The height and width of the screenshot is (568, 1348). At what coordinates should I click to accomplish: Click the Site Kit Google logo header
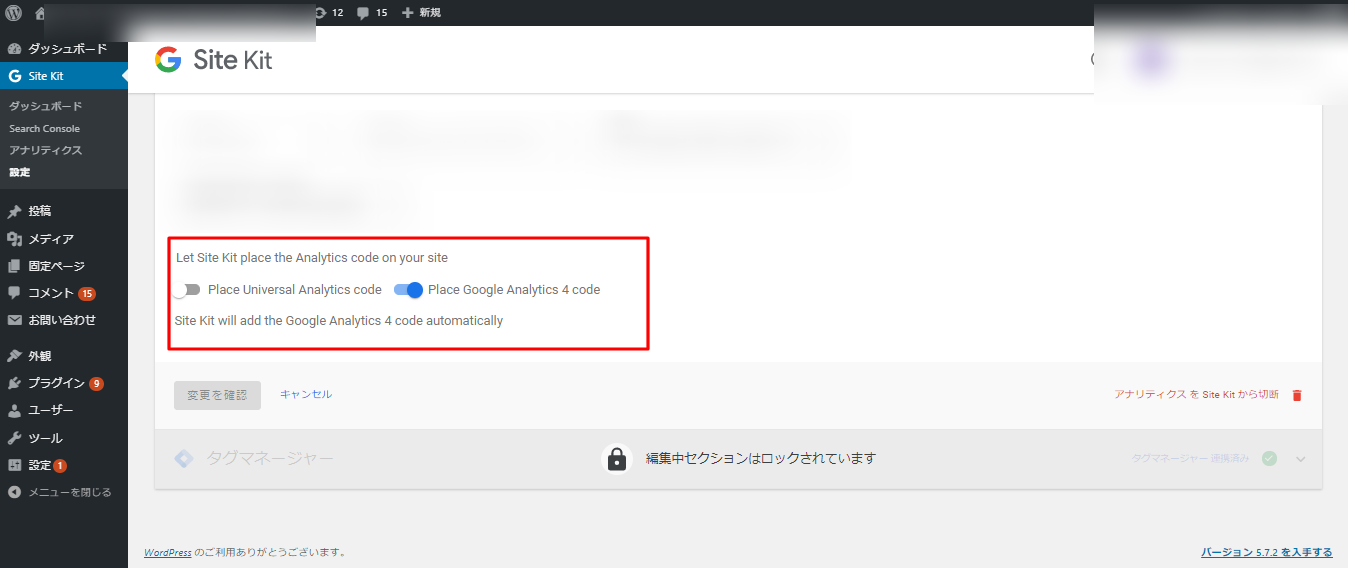(x=213, y=60)
